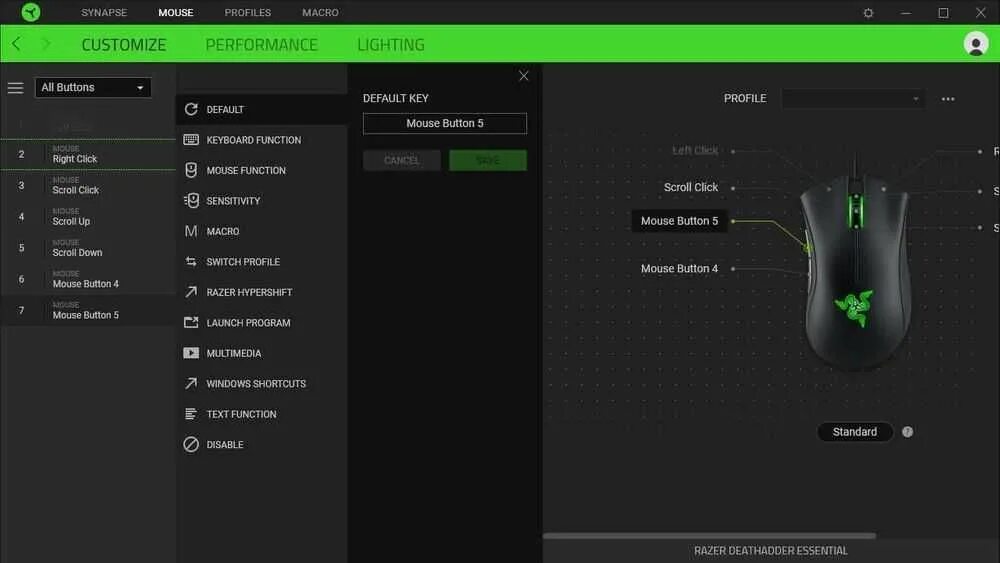This screenshot has width=1000, height=563.
Task: Select Mouse Button 4 label on diagram
Action: [x=679, y=268]
